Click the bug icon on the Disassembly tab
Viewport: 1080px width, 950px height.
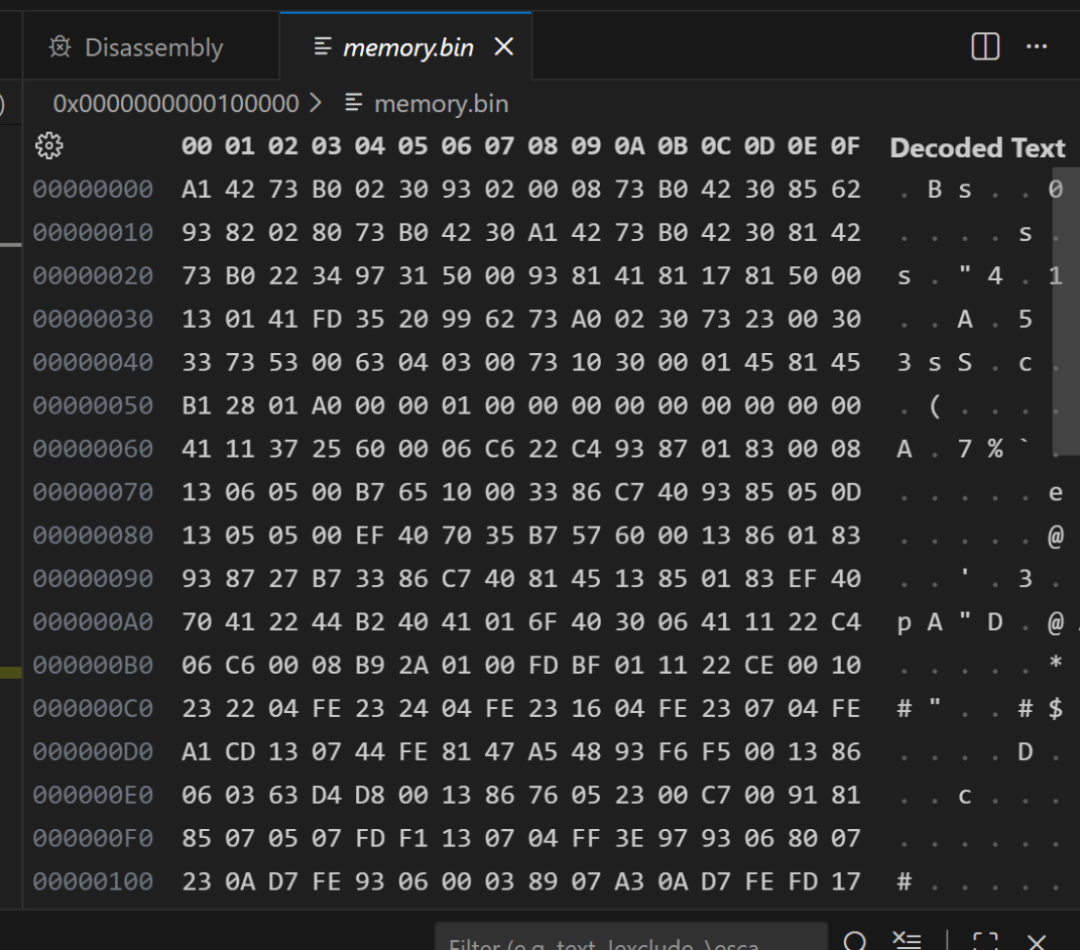pyautogui.click(x=60, y=47)
